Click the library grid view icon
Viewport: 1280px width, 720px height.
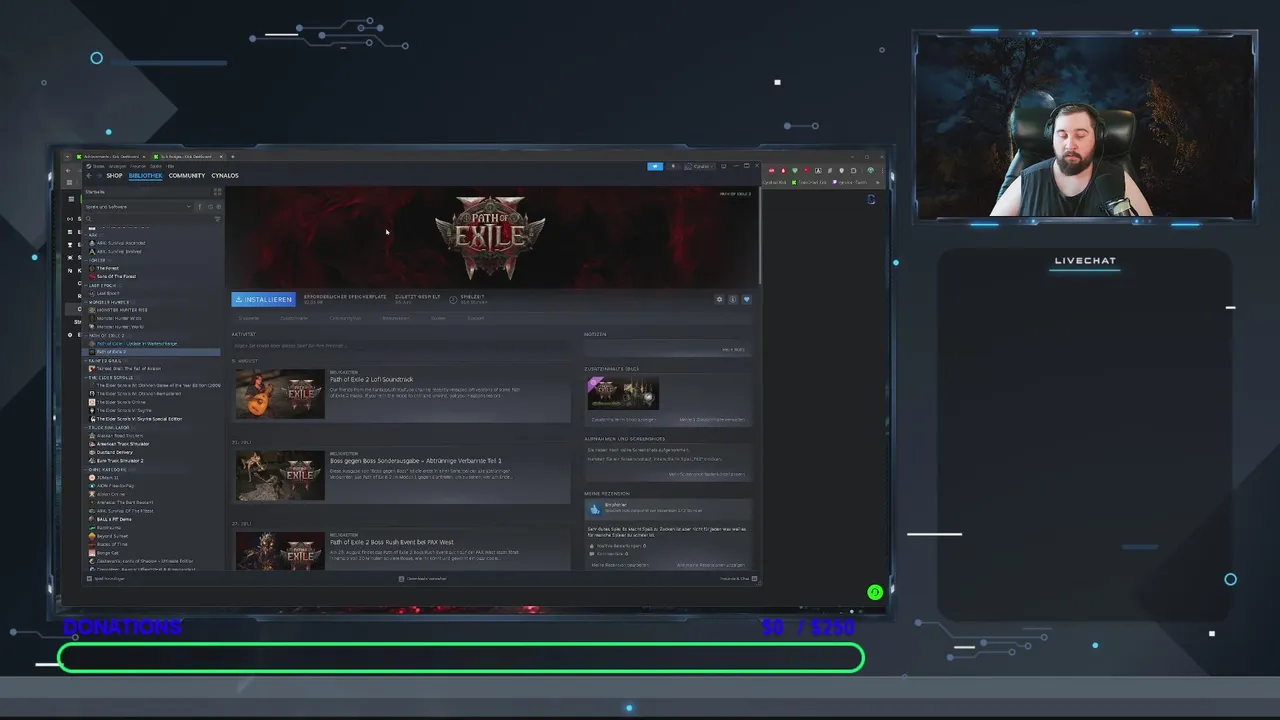(217, 191)
